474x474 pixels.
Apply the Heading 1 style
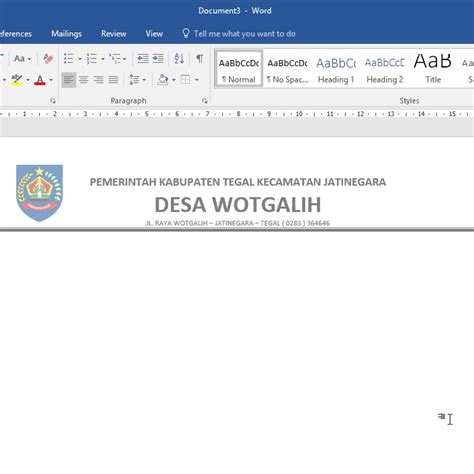[x=336, y=69]
